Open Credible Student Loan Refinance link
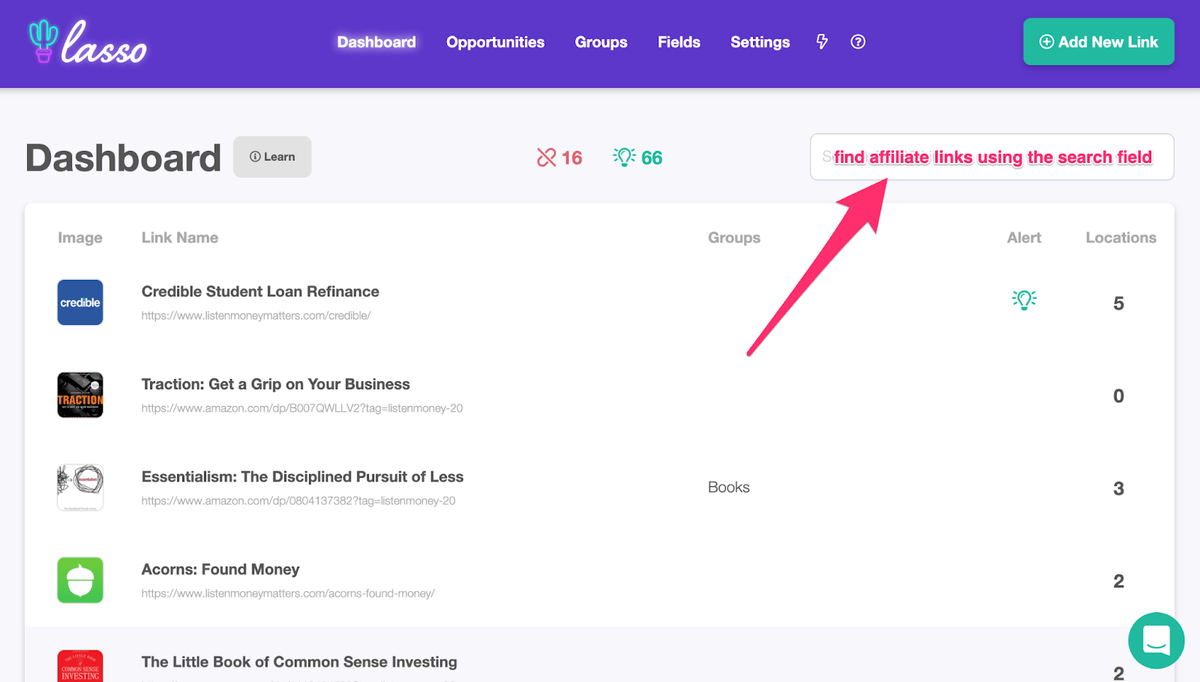 pos(260,291)
